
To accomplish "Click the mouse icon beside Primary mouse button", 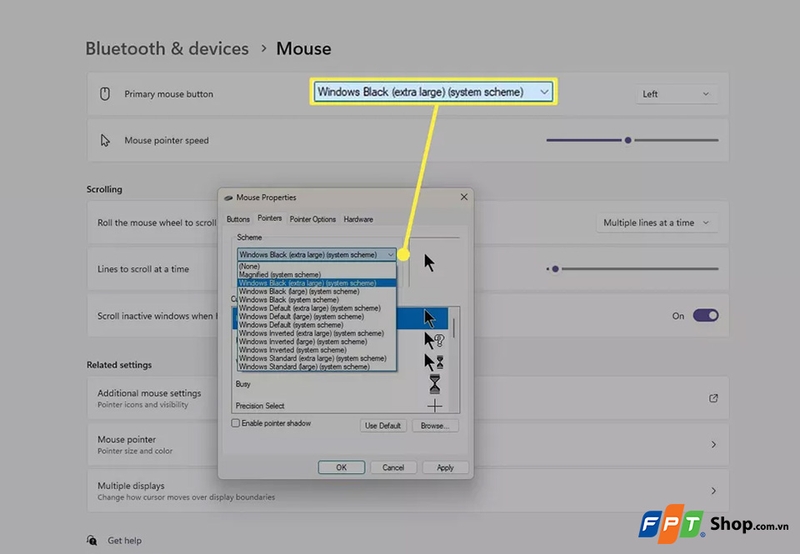I will [105, 94].
